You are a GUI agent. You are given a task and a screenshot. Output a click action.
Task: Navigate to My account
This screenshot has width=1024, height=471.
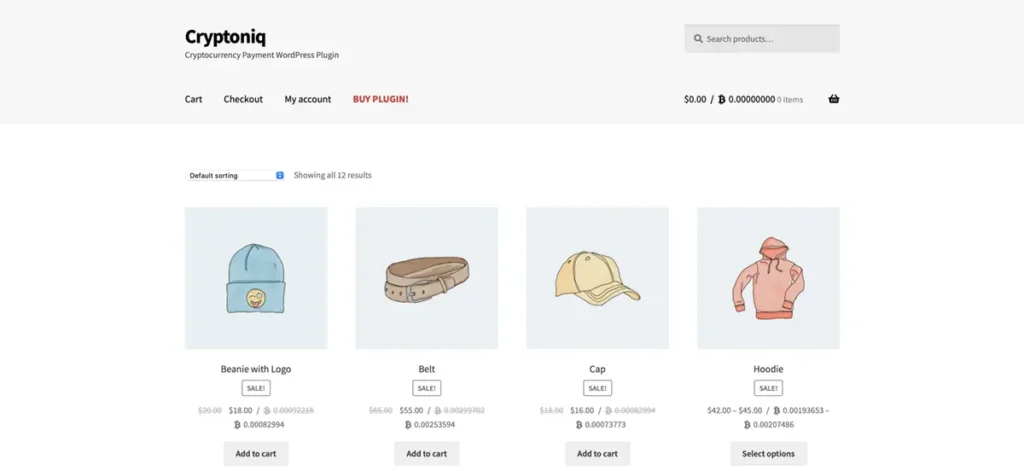click(x=307, y=99)
